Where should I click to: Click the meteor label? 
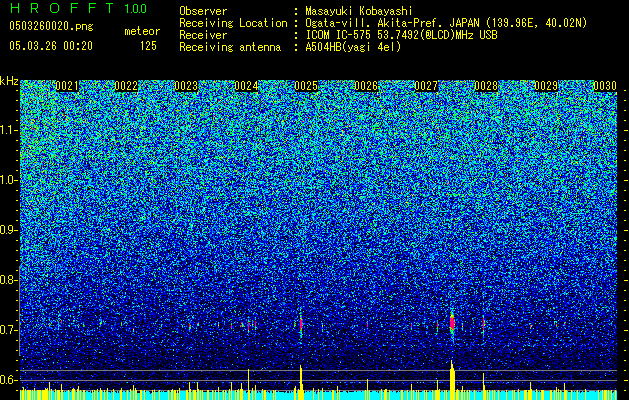[142, 31]
